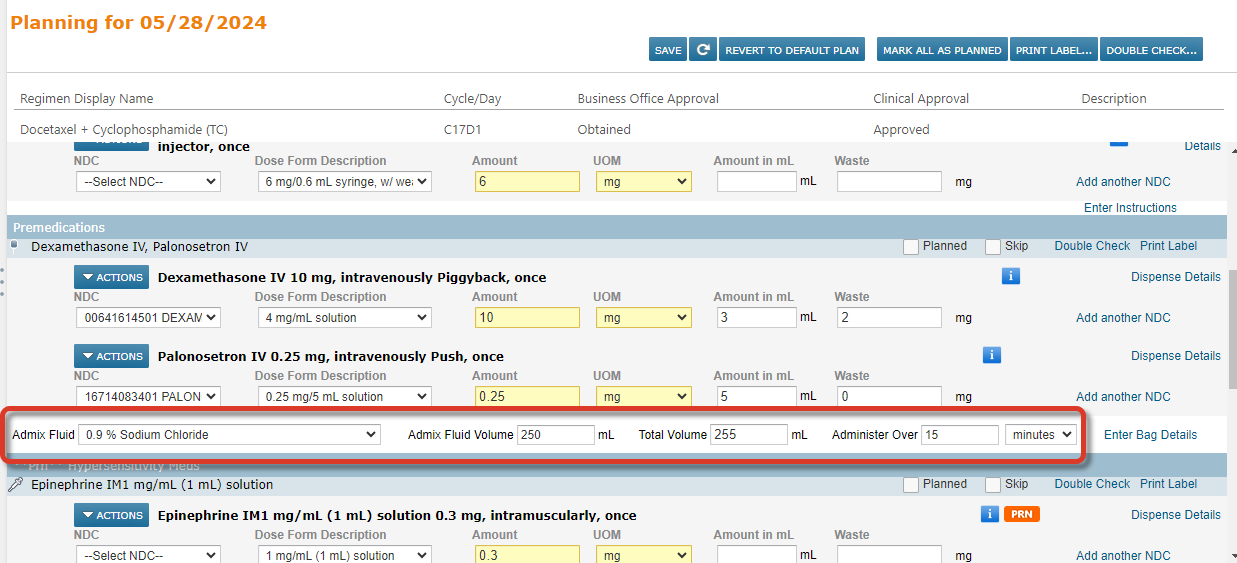The width and height of the screenshot is (1237, 563).
Task: Click Revert to Default Plan
Action: [x=792, y=50]
